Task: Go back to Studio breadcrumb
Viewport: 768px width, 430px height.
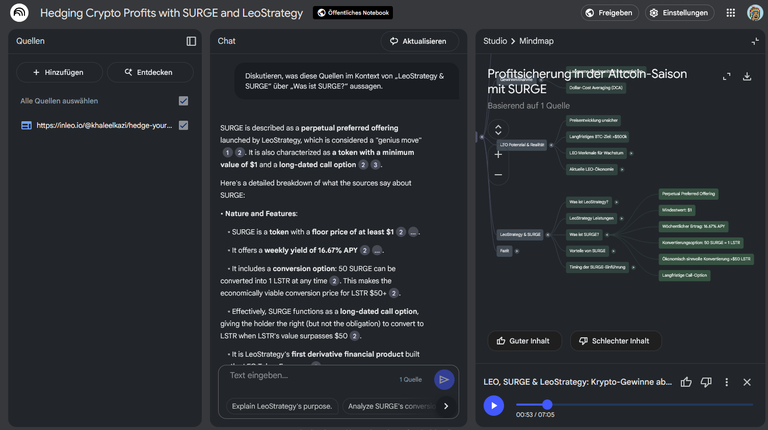Action: pyautogui.click(x=495, y=41)
